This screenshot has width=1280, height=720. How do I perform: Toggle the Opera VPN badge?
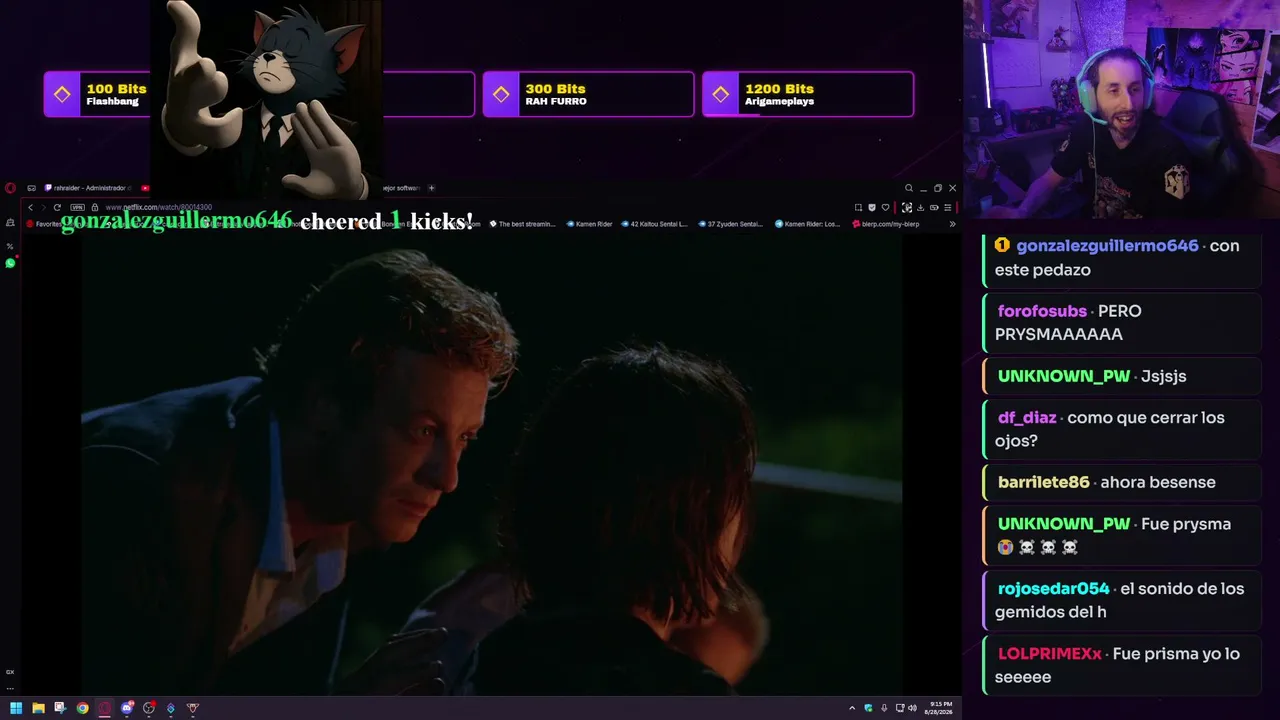(77, 207)
